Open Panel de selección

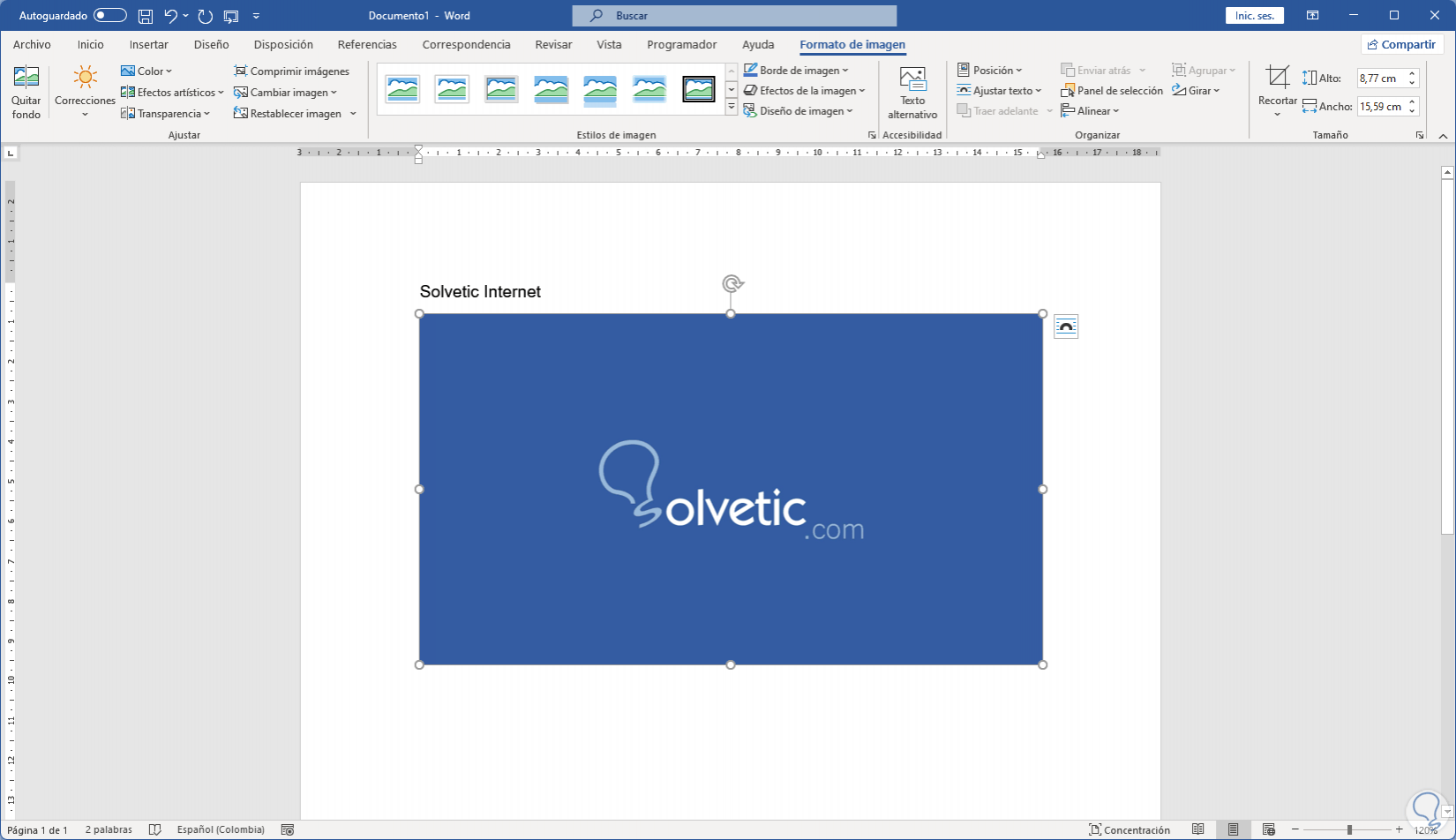pyautogui.click(x=1112, y=91)
